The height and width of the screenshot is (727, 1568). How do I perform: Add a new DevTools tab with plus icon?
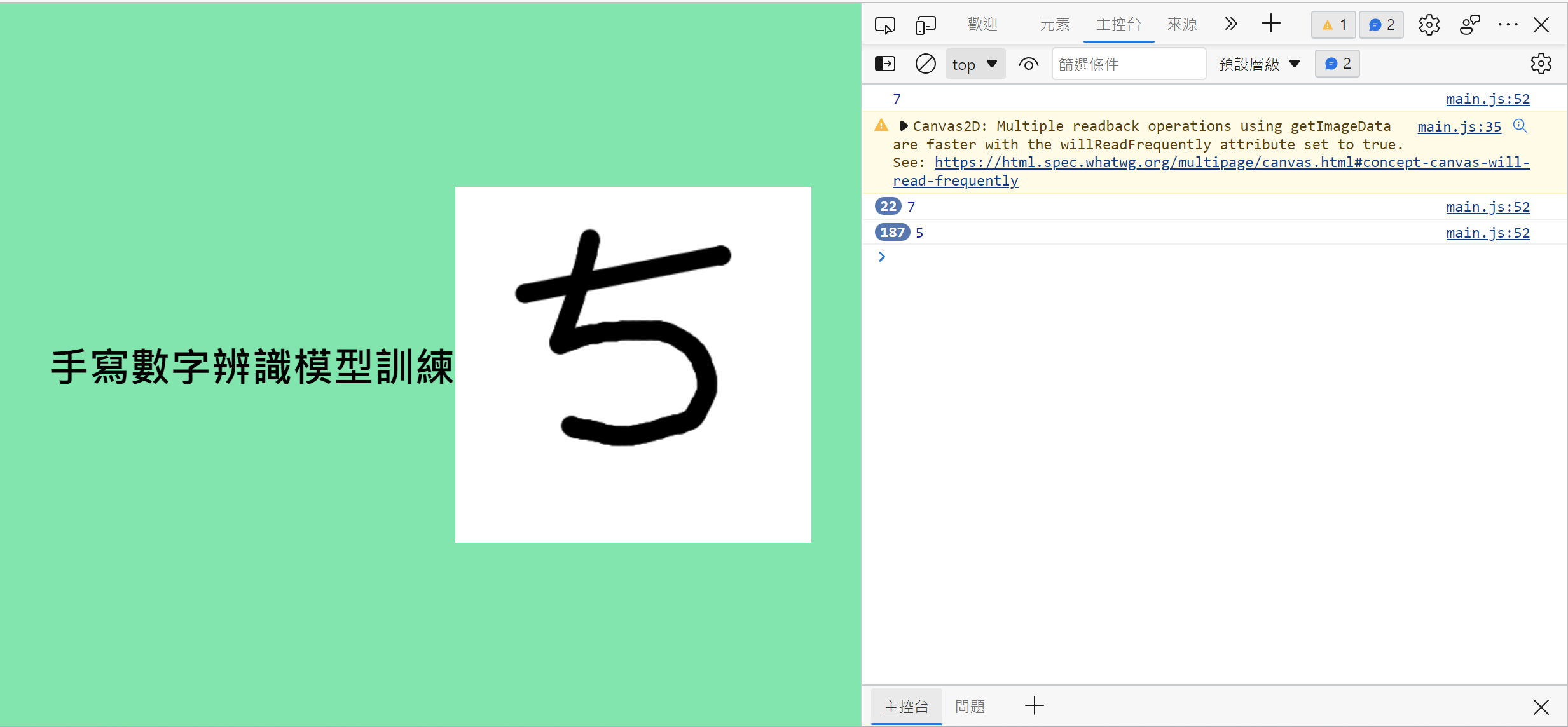(1272, 24)
